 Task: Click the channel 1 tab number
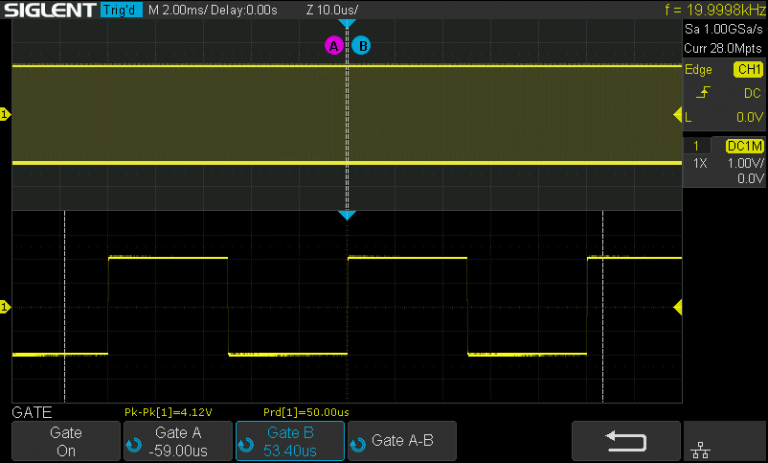[x=695, y=146]
